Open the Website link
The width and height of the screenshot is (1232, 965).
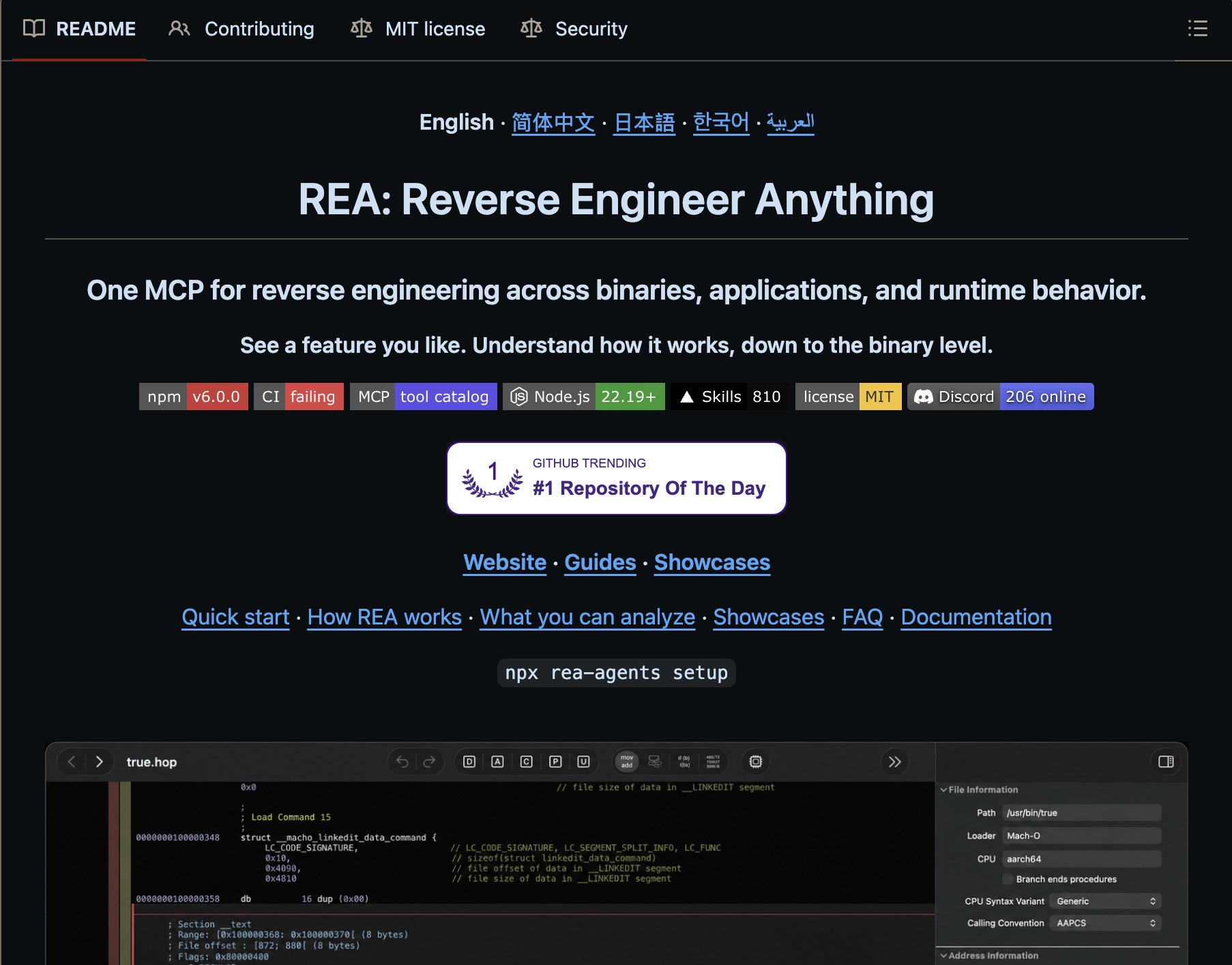coord(505,562)
